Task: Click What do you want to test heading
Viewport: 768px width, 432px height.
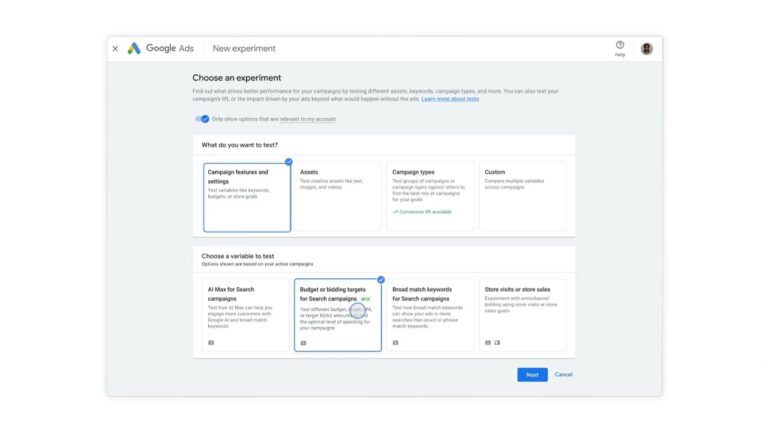Action: point(240,145)
